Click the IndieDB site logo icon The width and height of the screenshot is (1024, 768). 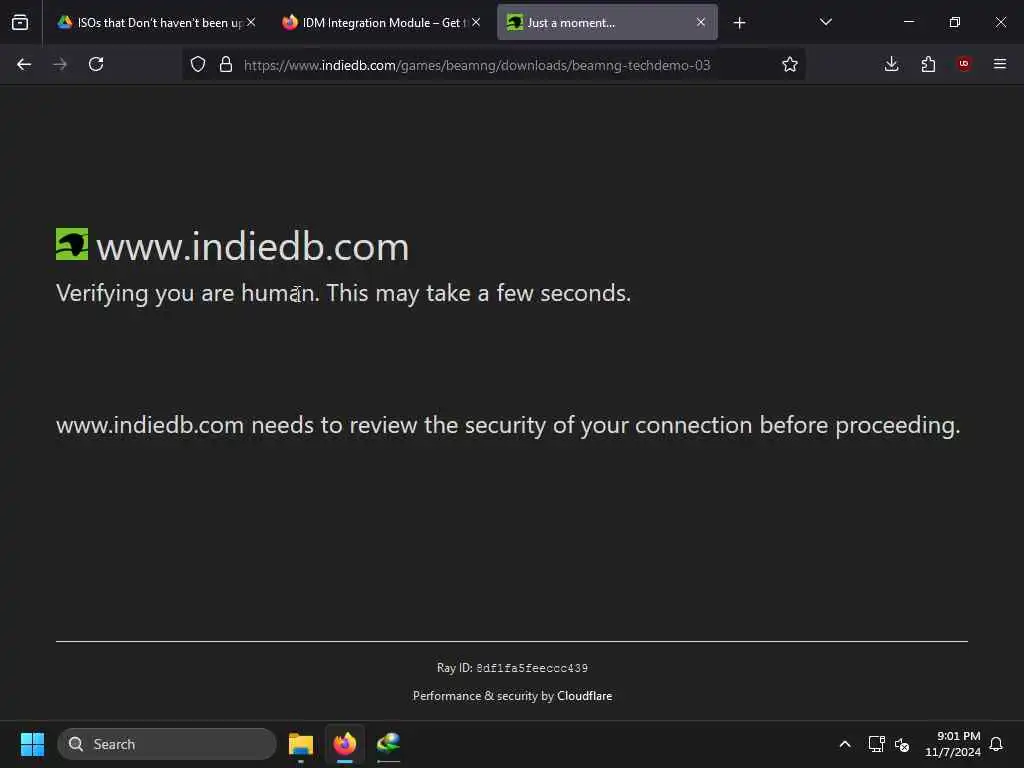(72, 244)
